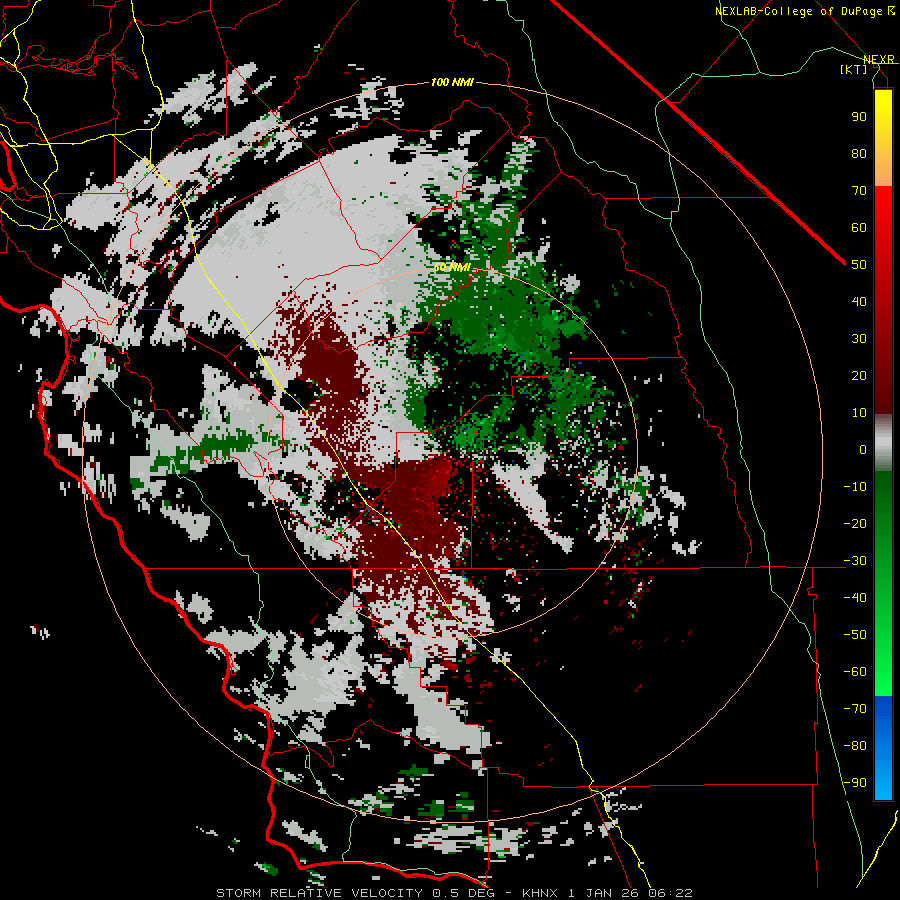Click the -40 scale value
Image resolution: width=900 pixels, height=900 pixels.
[x=855, y=598]
